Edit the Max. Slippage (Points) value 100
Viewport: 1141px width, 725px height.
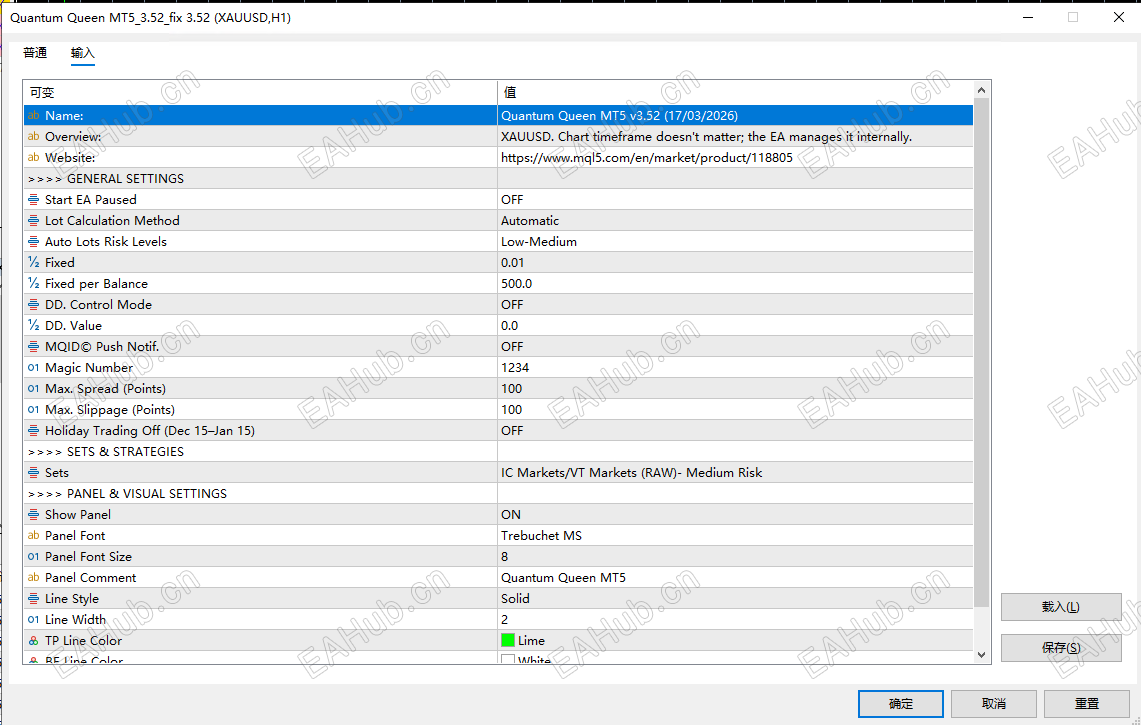pyautogui.click(x=735, y=410)
